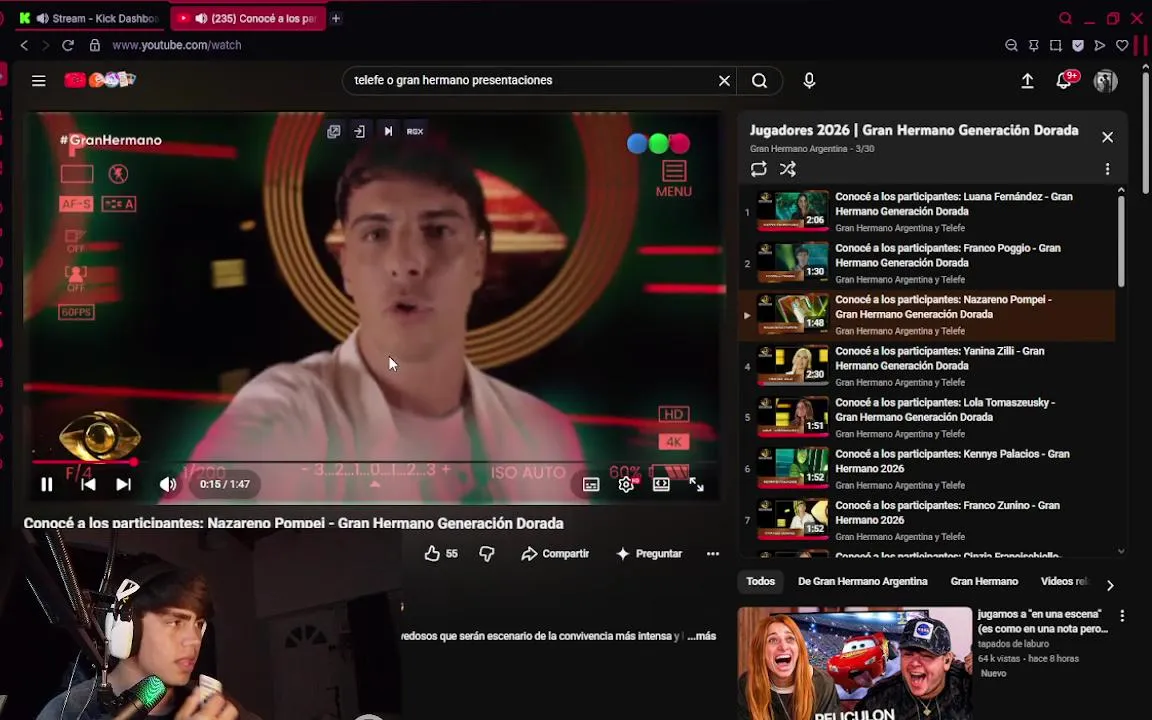This screenshot has height=720, width=1152.
Task: Skip to previous playlist video
Action: pyautogui.click(x=88, y=484)
